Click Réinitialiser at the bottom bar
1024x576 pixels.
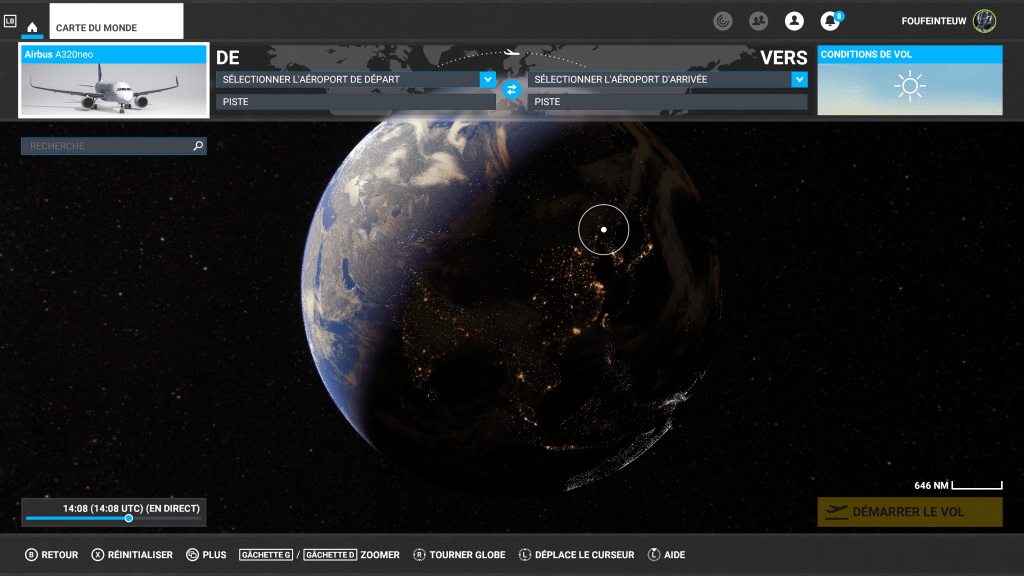[x=132, y=554]
